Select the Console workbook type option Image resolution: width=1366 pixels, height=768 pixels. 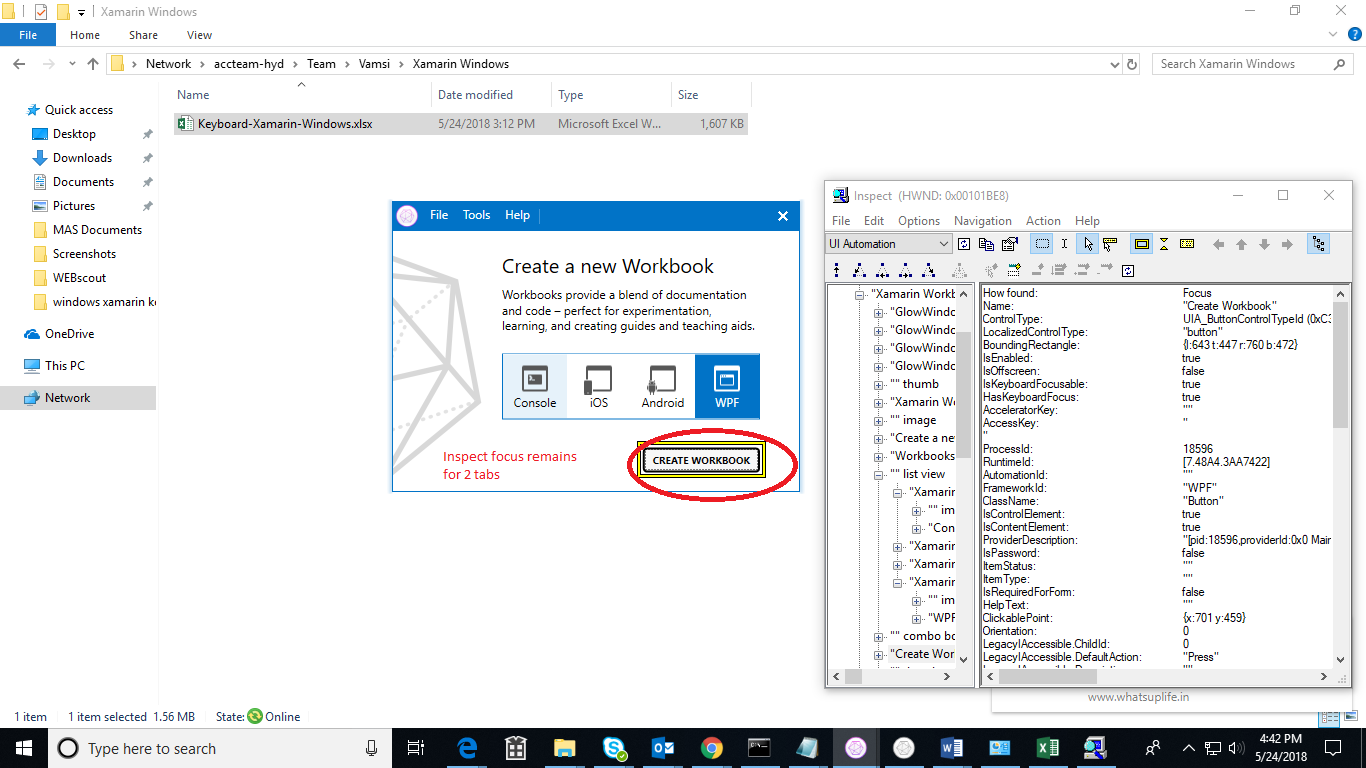[x=535, y=386]
